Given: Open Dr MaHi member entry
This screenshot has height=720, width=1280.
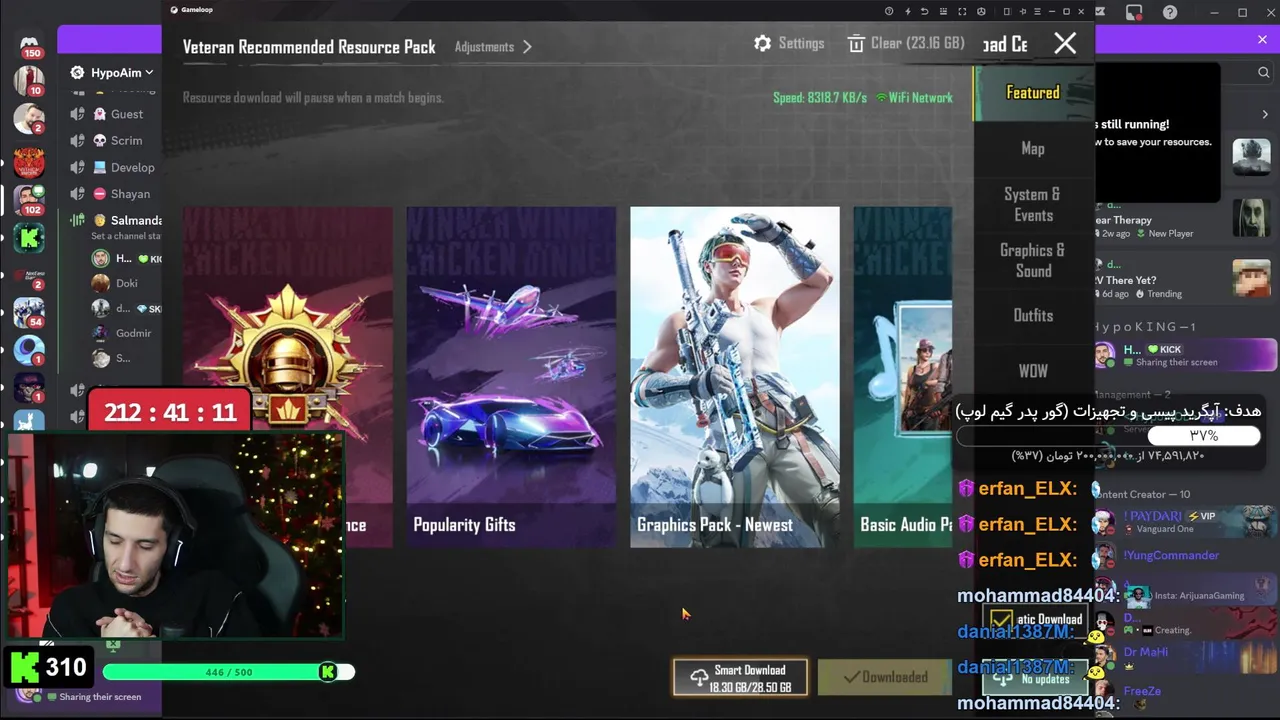Looking at the screenshot, I should click(1184, 657).
